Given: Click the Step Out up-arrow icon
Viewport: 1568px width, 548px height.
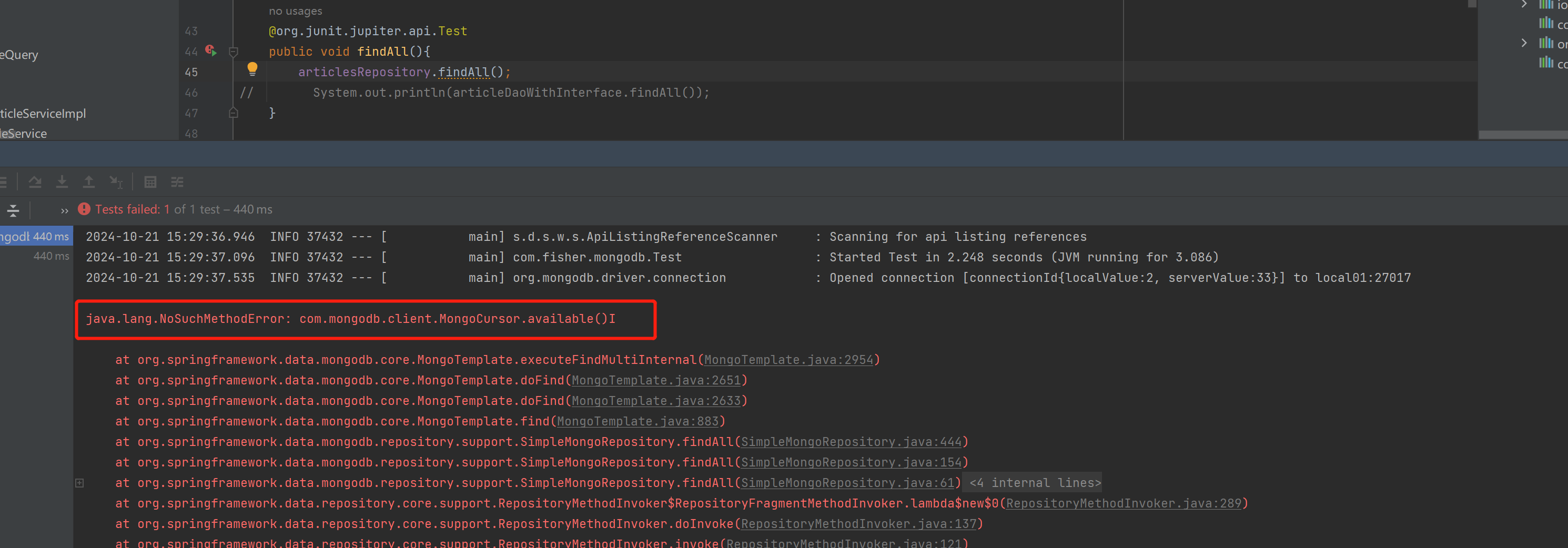Looking at the screenshot, I should pyautogui.click(x=89, y=181).
